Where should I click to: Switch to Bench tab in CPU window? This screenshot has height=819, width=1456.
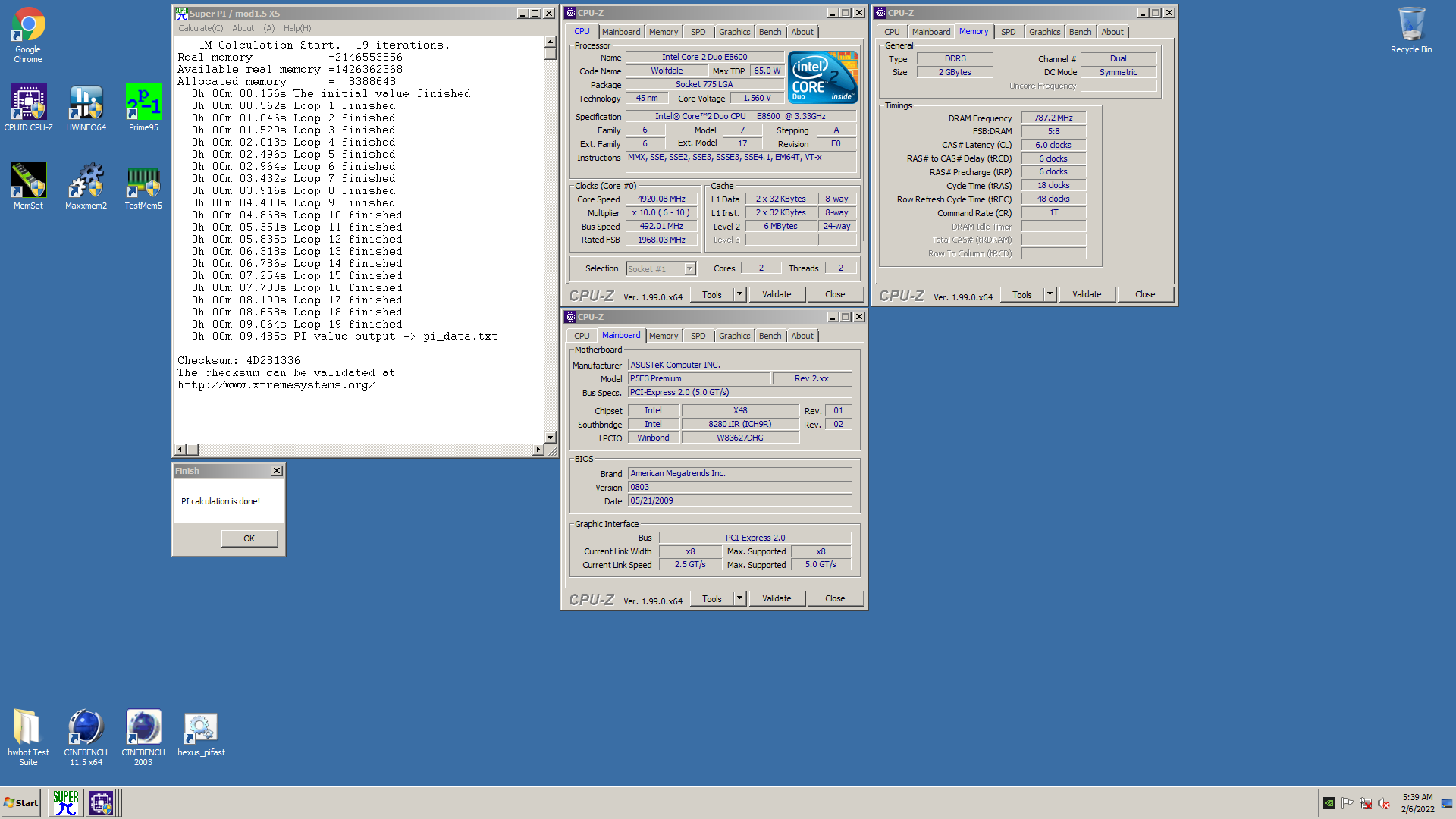click(770, 32)
